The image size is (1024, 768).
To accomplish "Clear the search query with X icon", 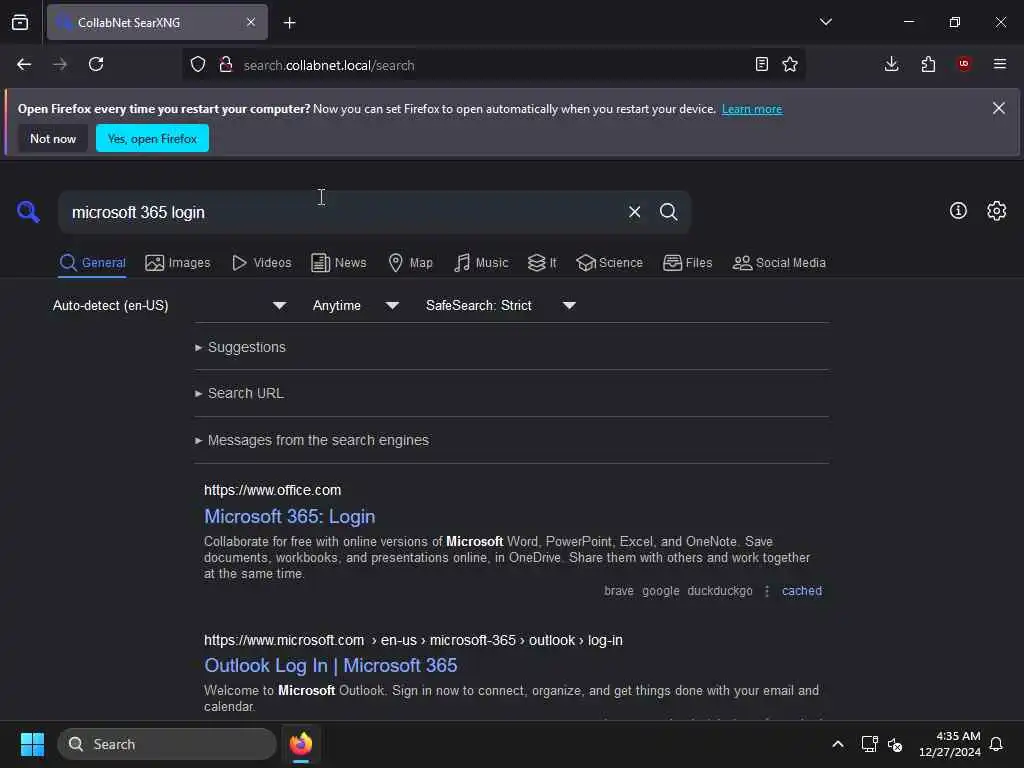I will tap(634, 212).
